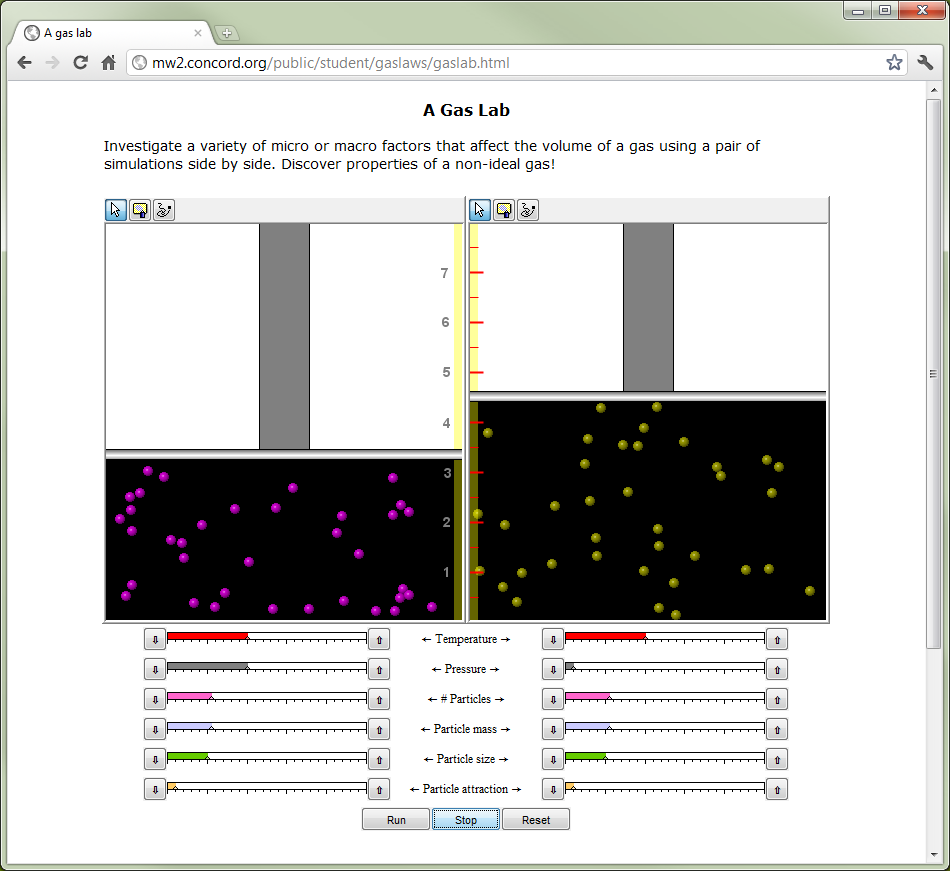
Task: Decrease left simulation Temperature with its down stepper
Action: [x=155, y=639]
